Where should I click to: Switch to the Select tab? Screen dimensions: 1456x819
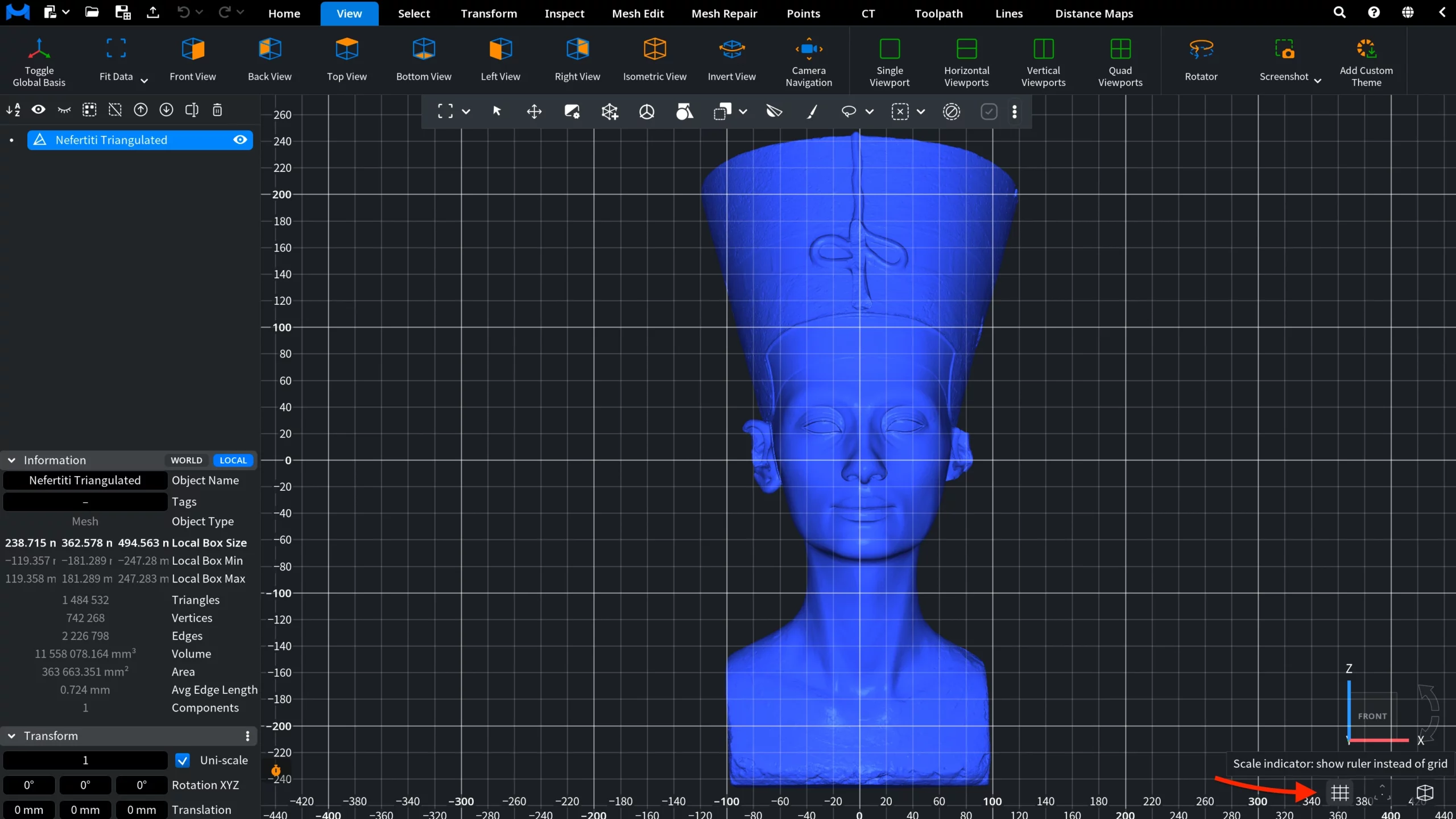[x=414, y=13]
